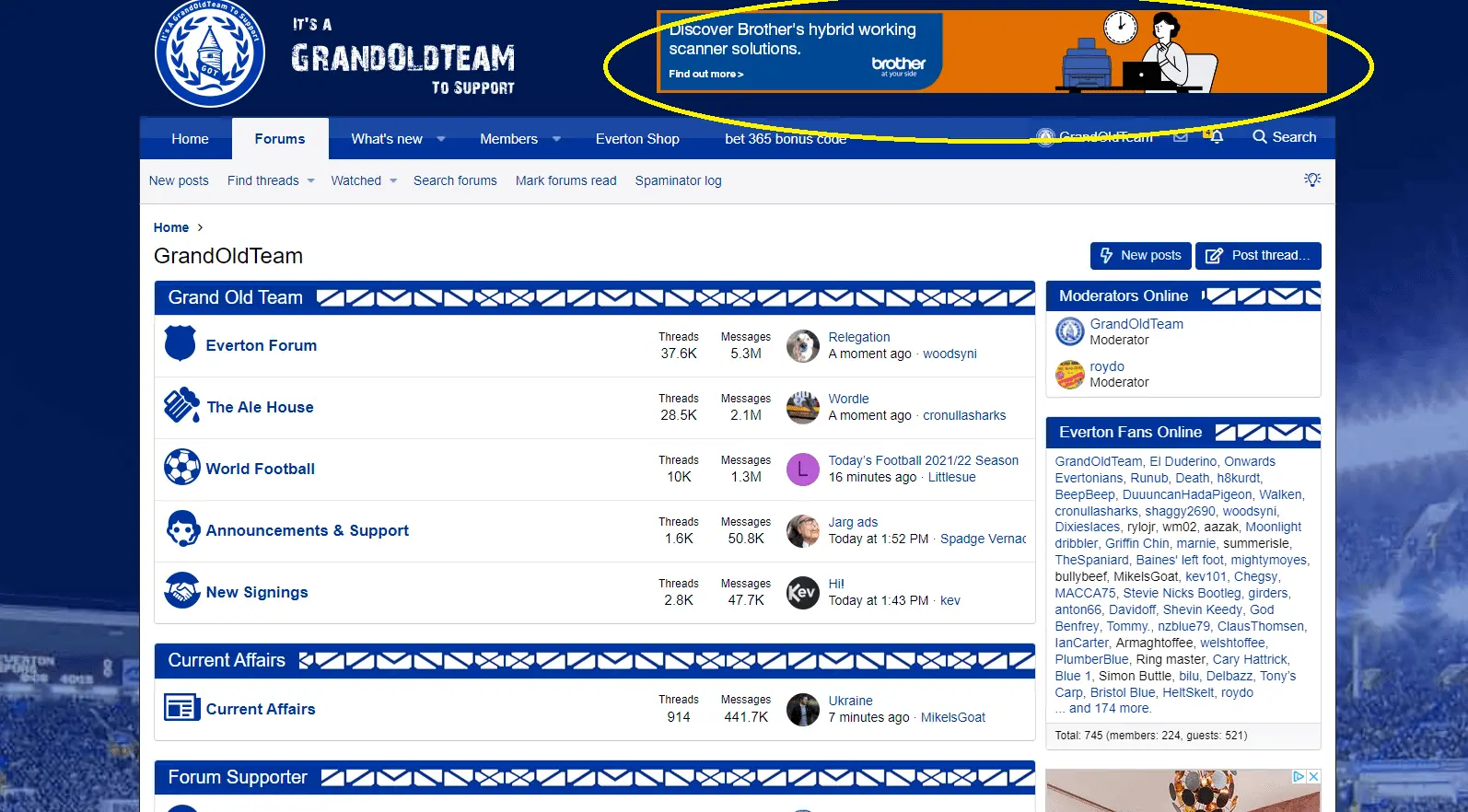This screenshot has width=1468, height=812.
Task: Open the alerts bell icon
Action: coord(1216,137)
